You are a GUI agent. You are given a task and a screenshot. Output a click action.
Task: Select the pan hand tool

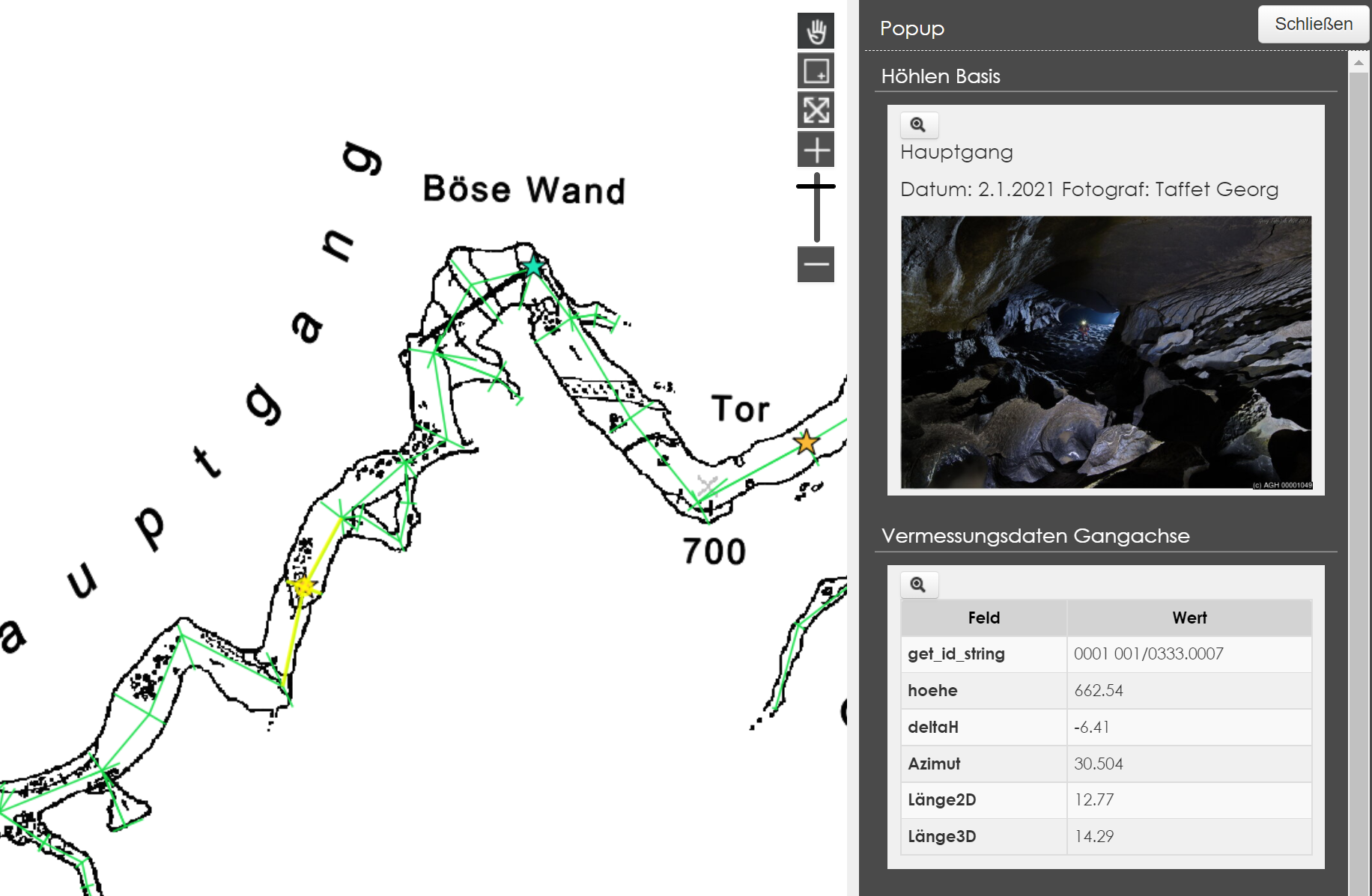pyautogui.click(x=816, y=31)
